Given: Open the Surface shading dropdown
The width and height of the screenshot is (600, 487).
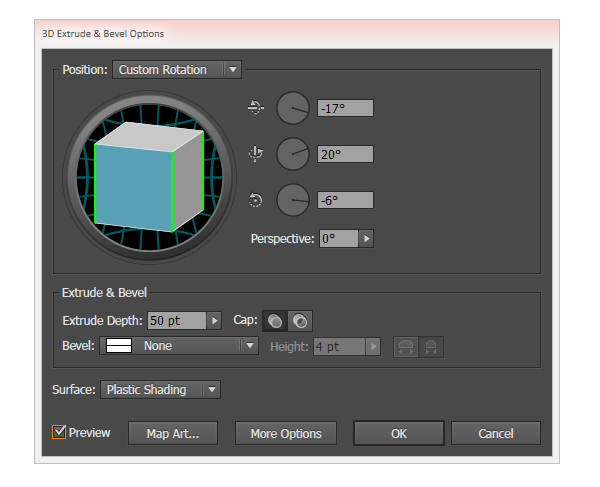Looking at the screenshot, I should click(x=210, y=390).
